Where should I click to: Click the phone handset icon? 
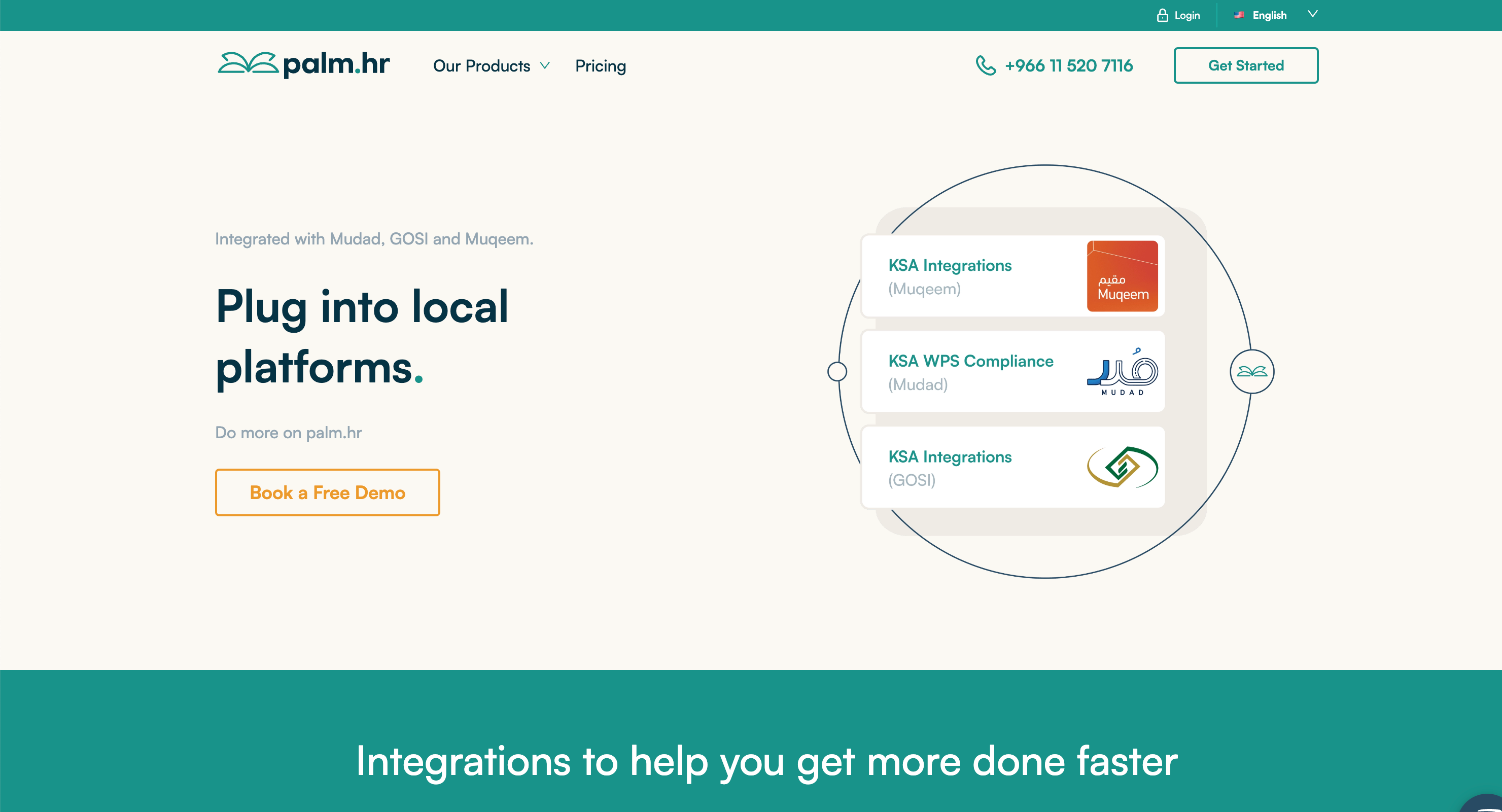point(986,65)
